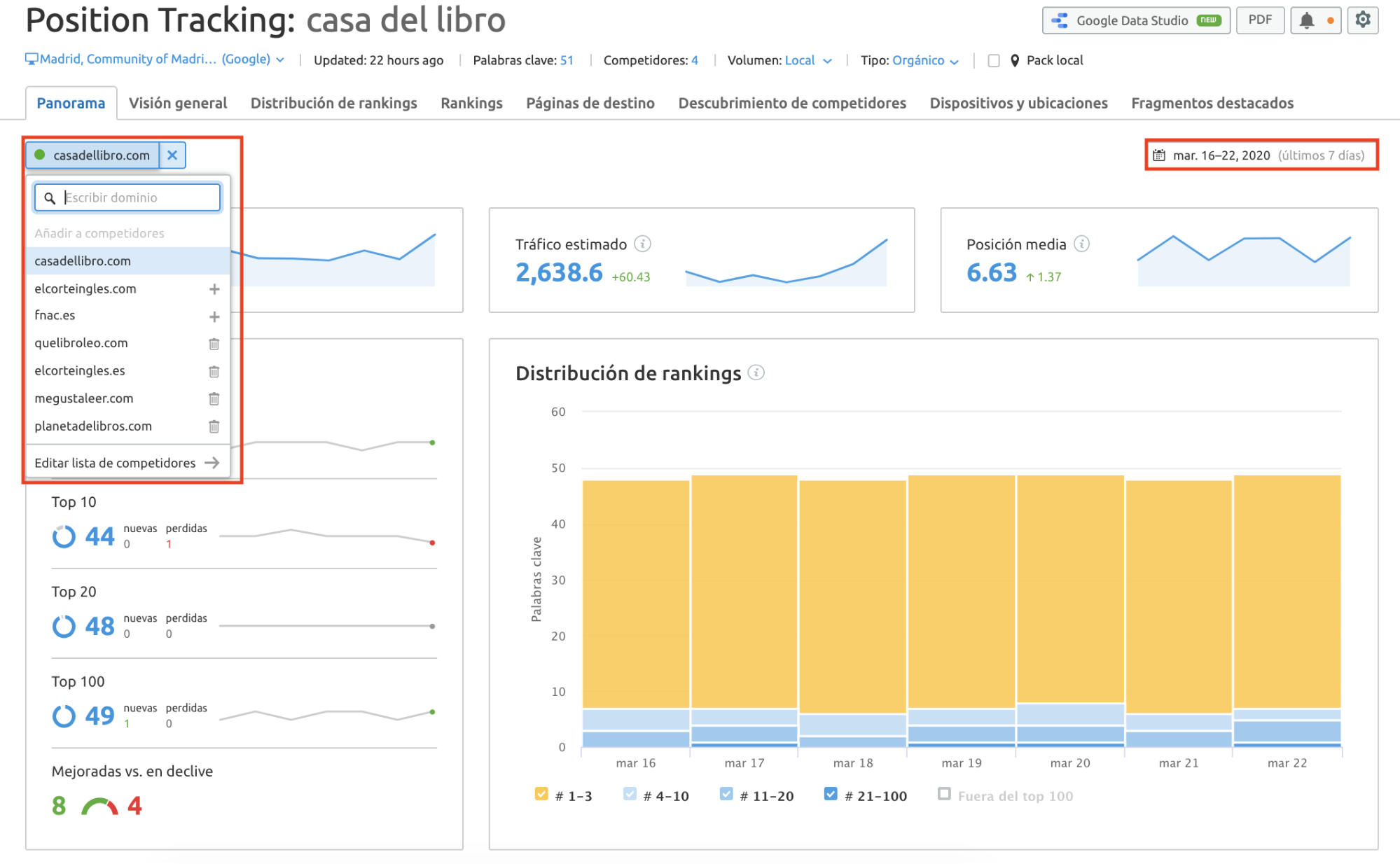The image size is (1400, 864).
Task: Click the mar 19 bar in chart
Action: pyautogui.click(x=962, y=611)
